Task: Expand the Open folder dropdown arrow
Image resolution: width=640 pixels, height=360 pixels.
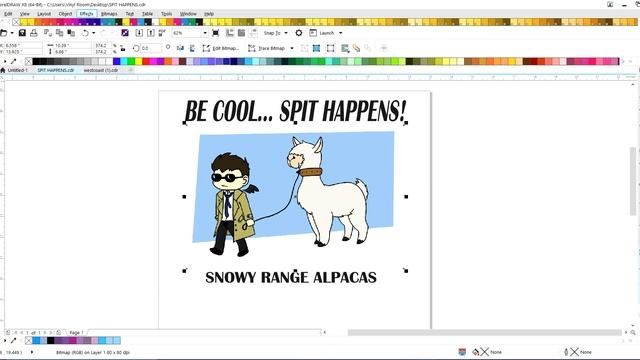Action: [12, 33]
